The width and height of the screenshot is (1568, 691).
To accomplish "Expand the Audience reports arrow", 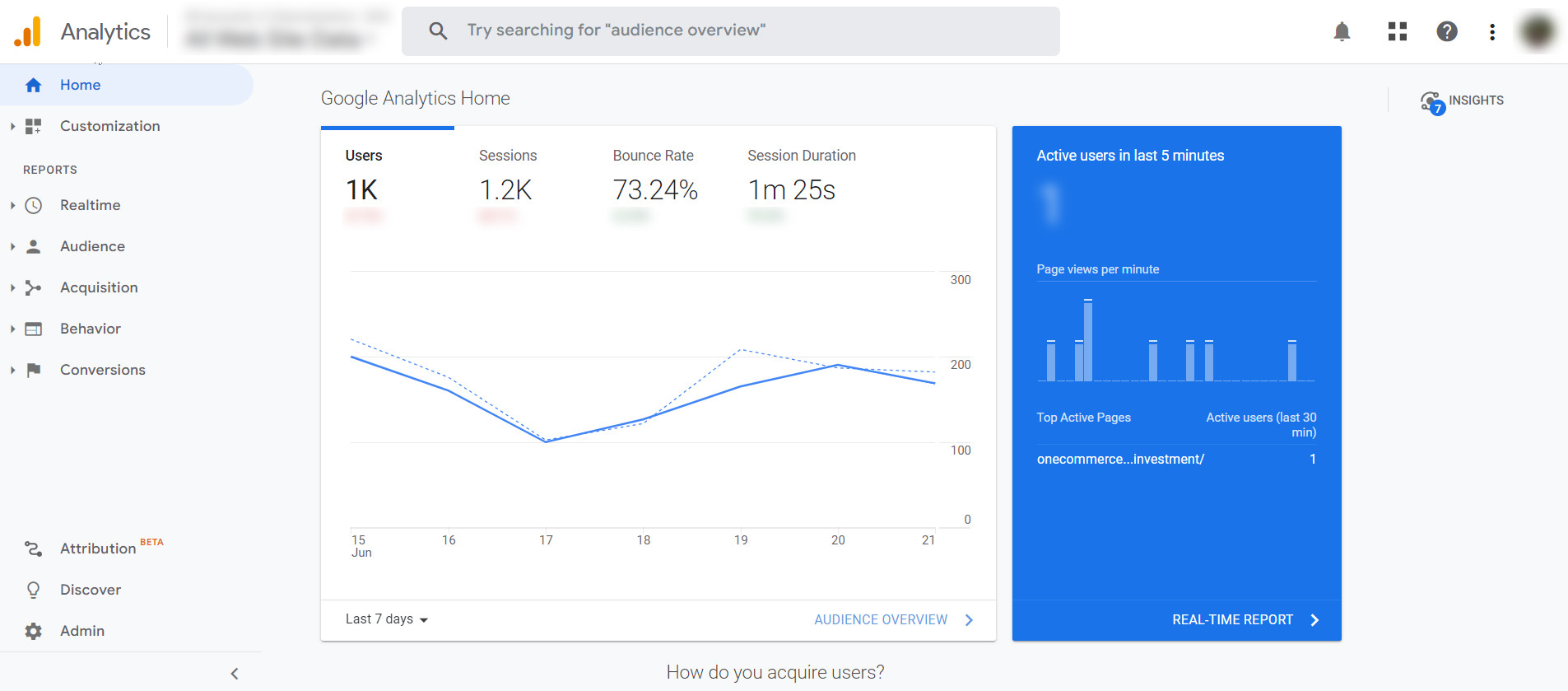I will [12, 246].
